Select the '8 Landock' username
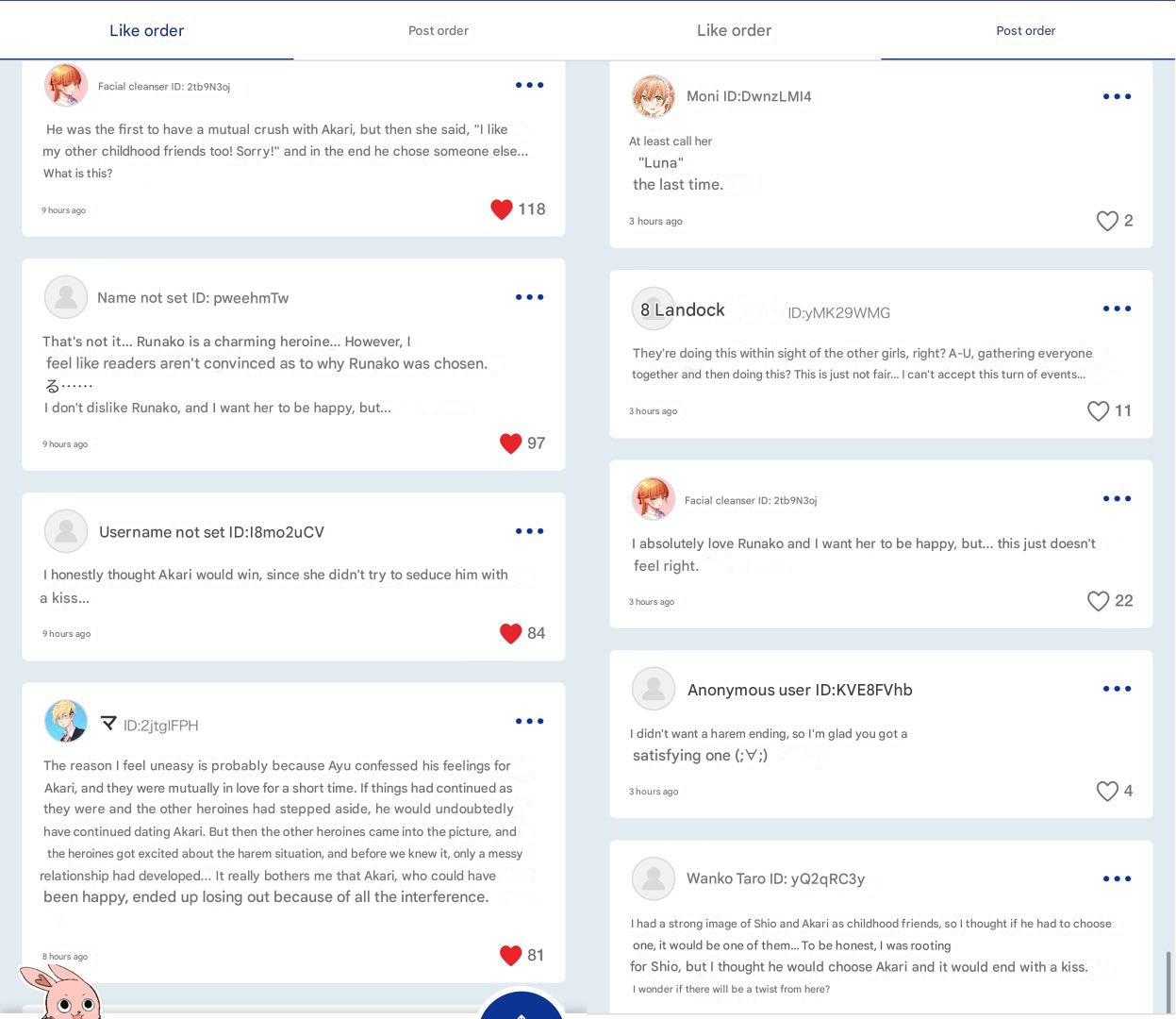 (683, 309)
